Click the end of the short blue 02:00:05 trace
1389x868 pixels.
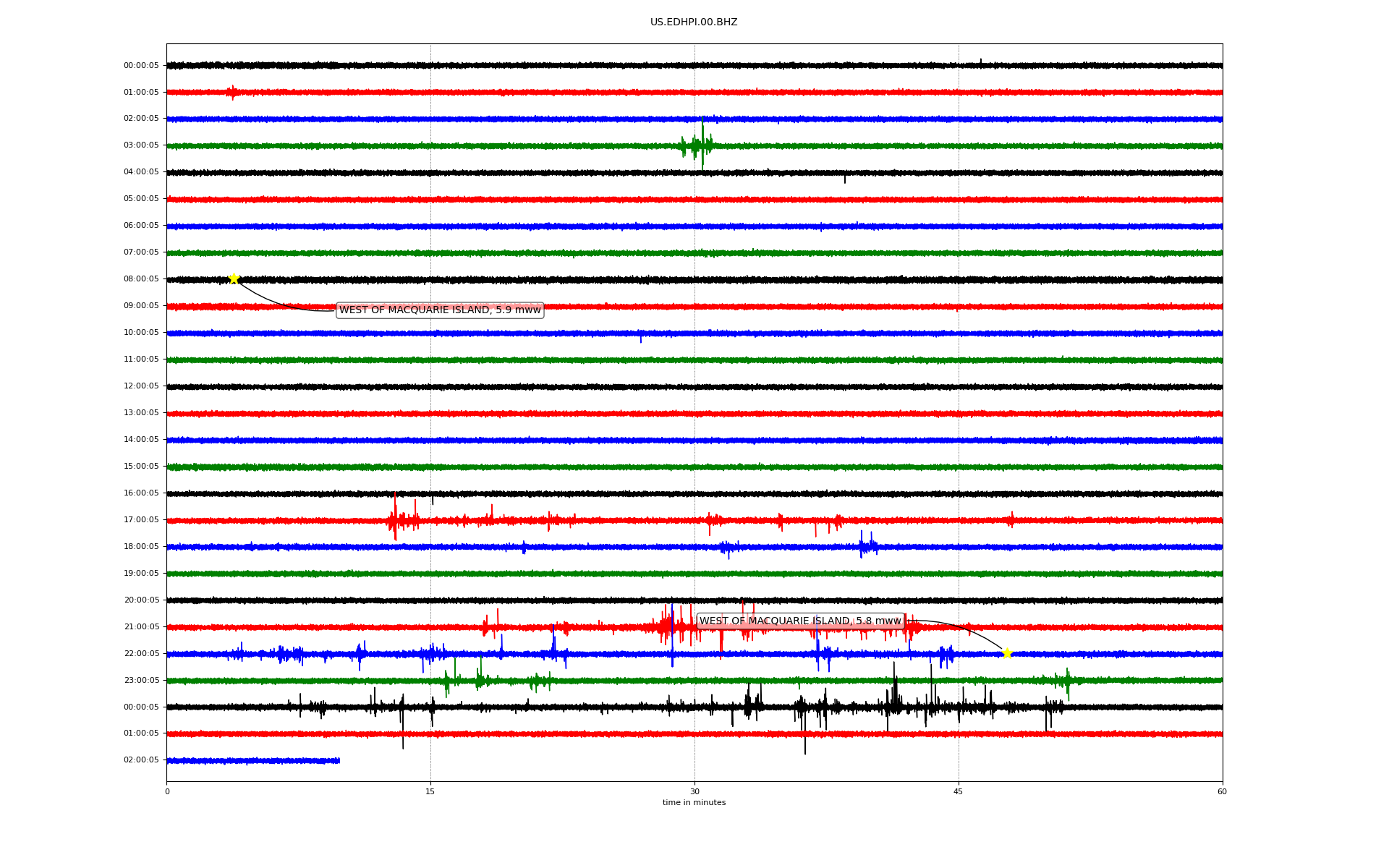[x=339, y=760]
